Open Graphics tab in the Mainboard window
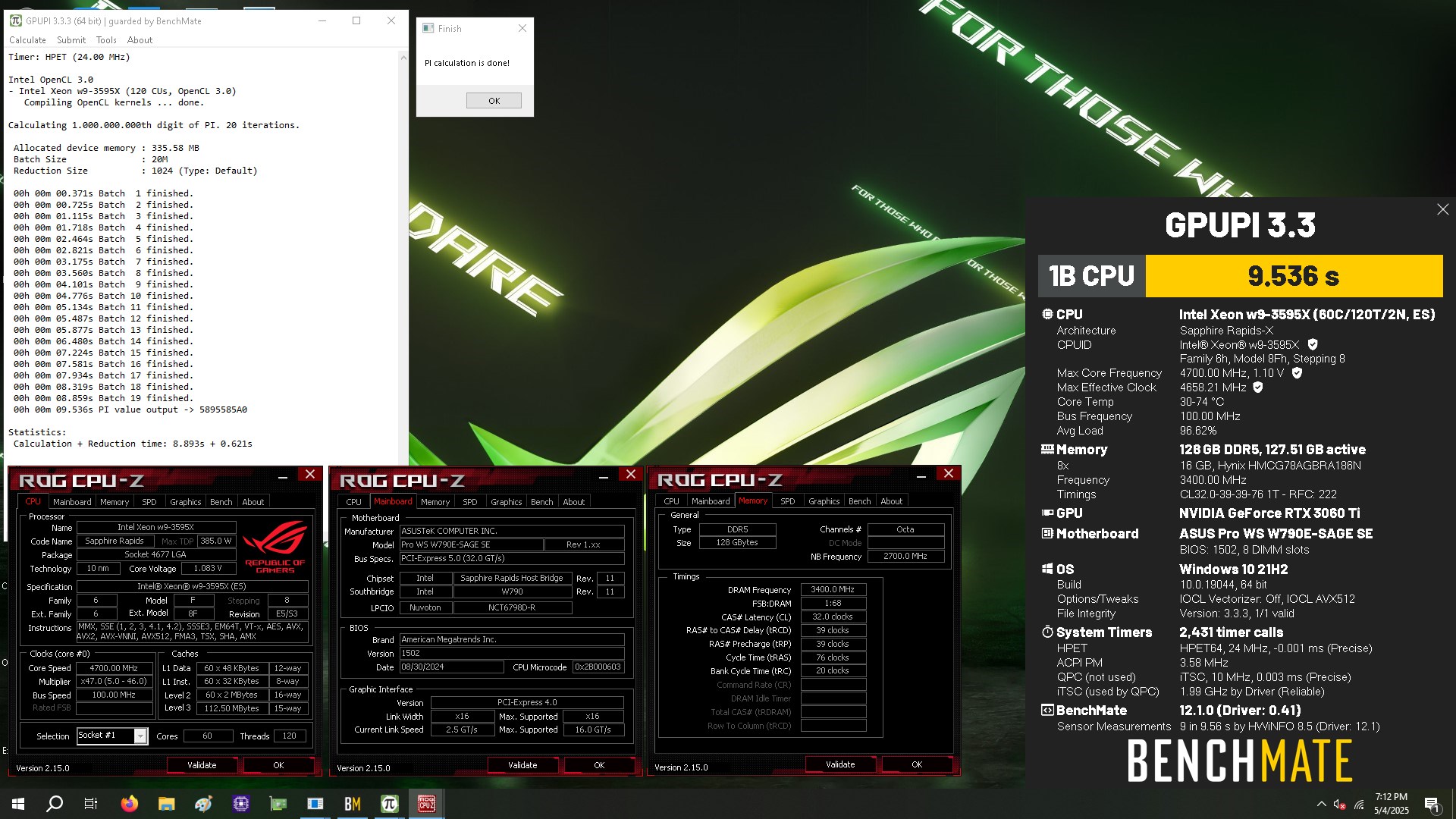The width and height of the screenshot is (1456, 819). click(x=507, y=502)
